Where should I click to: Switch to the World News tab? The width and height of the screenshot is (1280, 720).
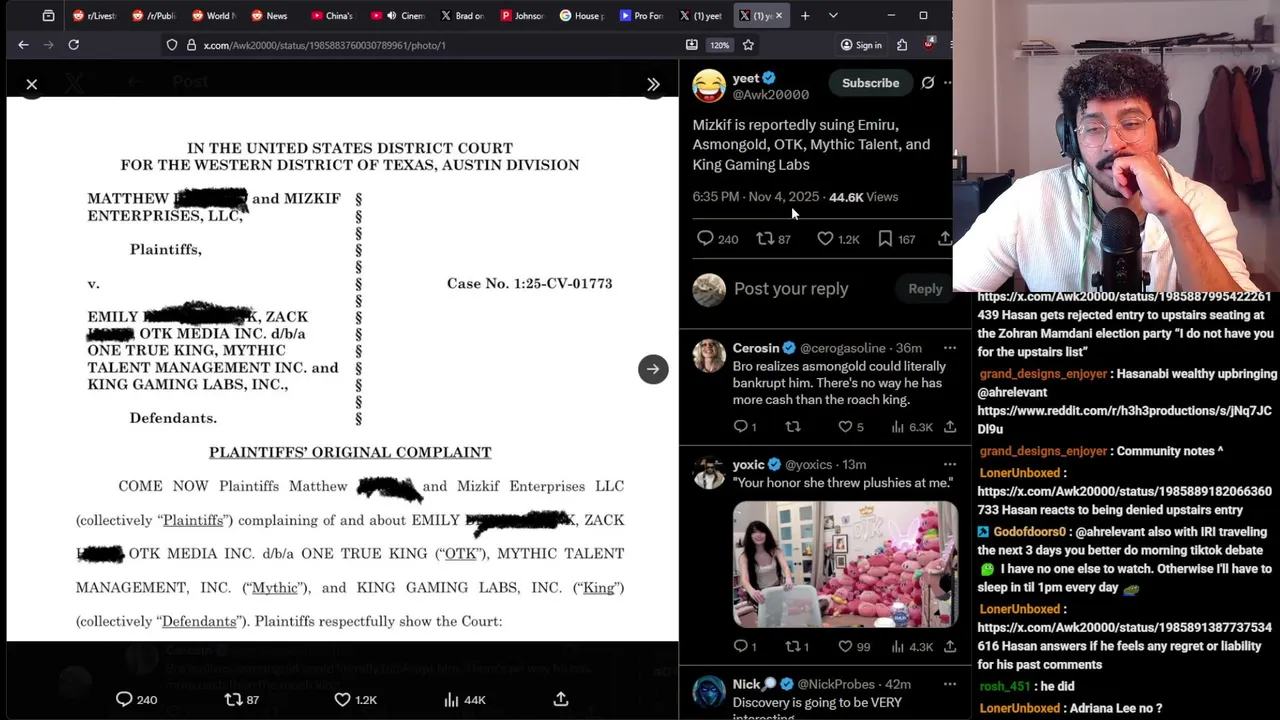[213, 16]
